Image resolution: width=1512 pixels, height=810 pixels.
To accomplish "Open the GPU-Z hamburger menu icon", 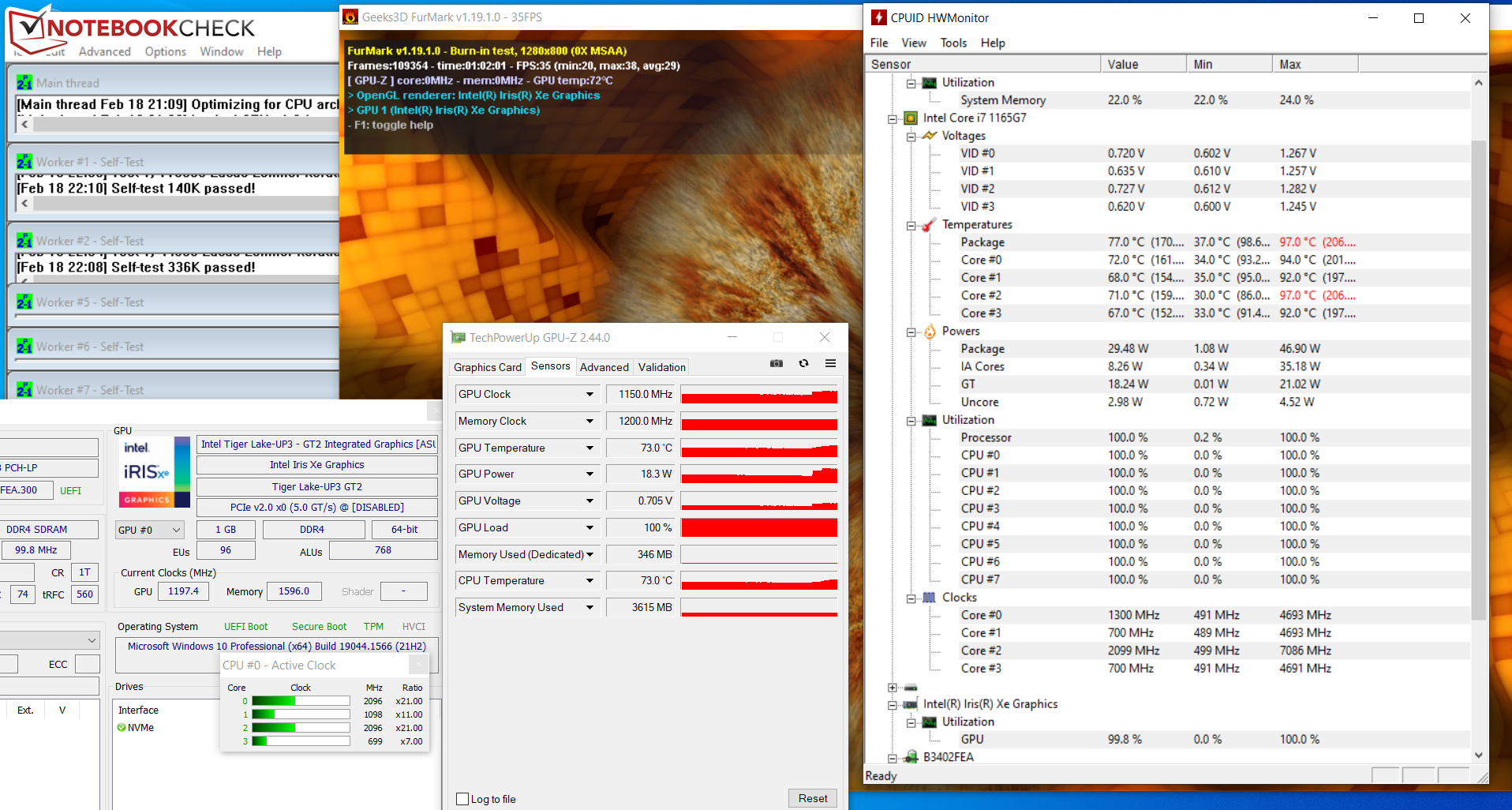I will coord(830,363).
